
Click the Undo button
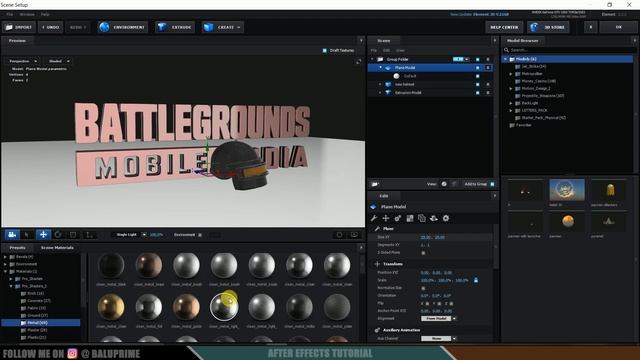coord(51,27)
